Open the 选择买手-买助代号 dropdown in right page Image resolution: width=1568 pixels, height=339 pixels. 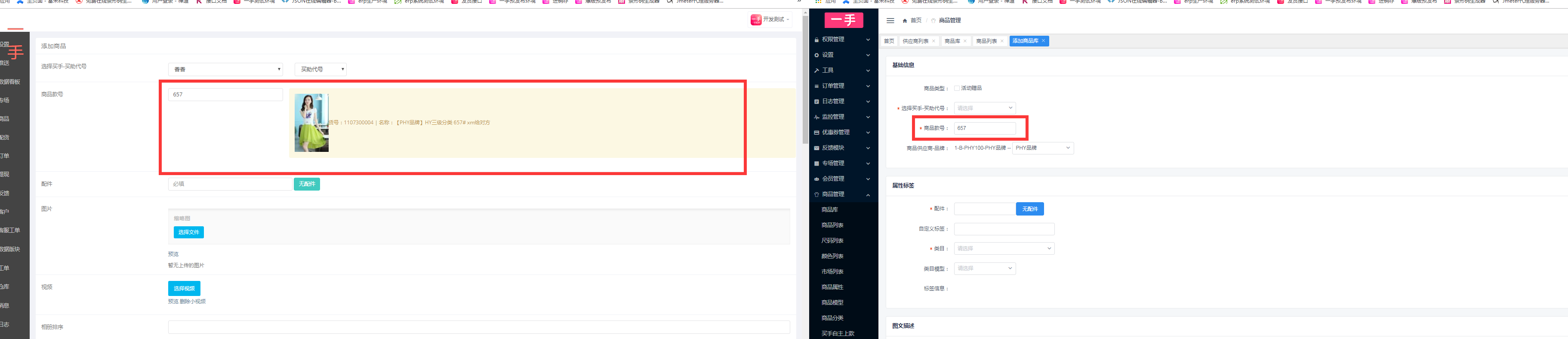tap(984, 108)
